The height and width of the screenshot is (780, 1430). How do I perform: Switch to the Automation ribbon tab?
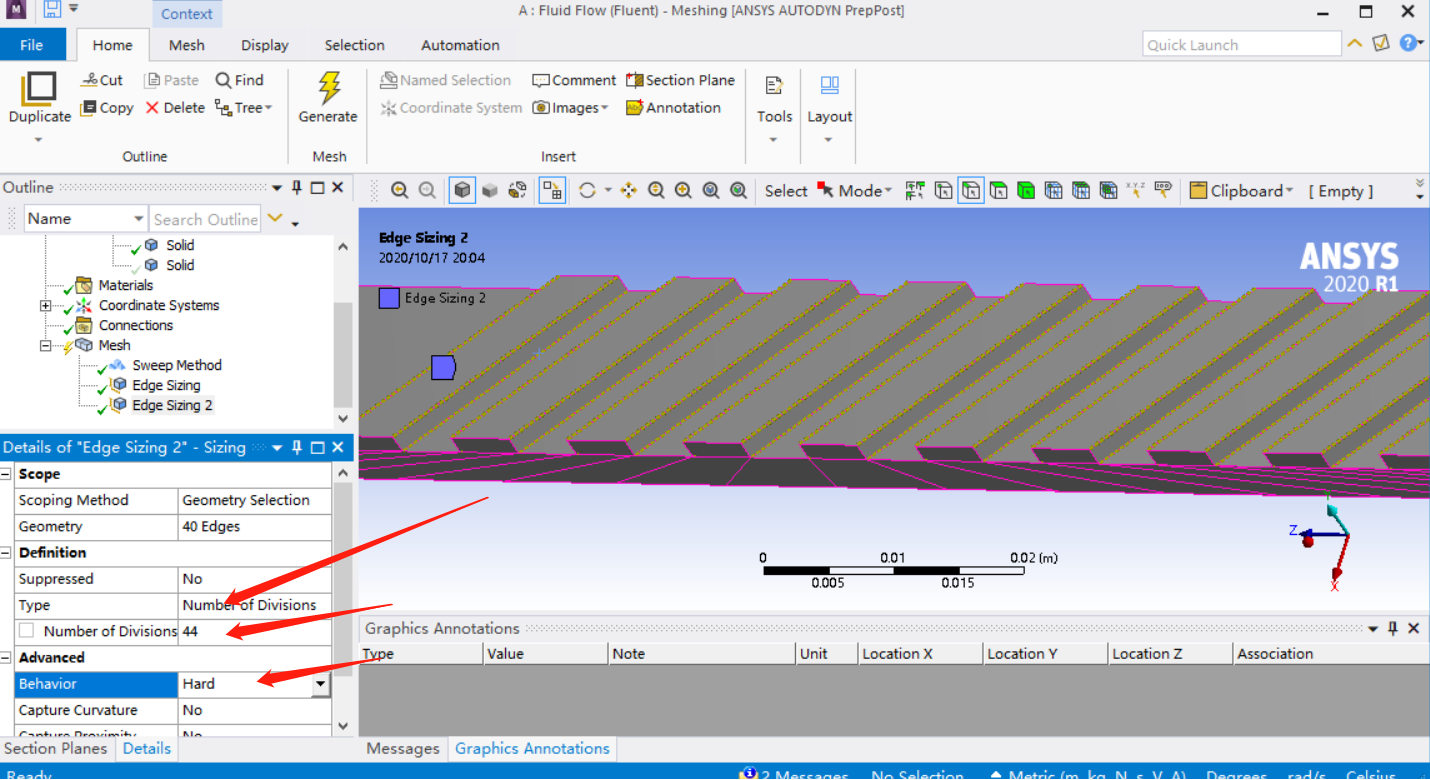[460, 45]
